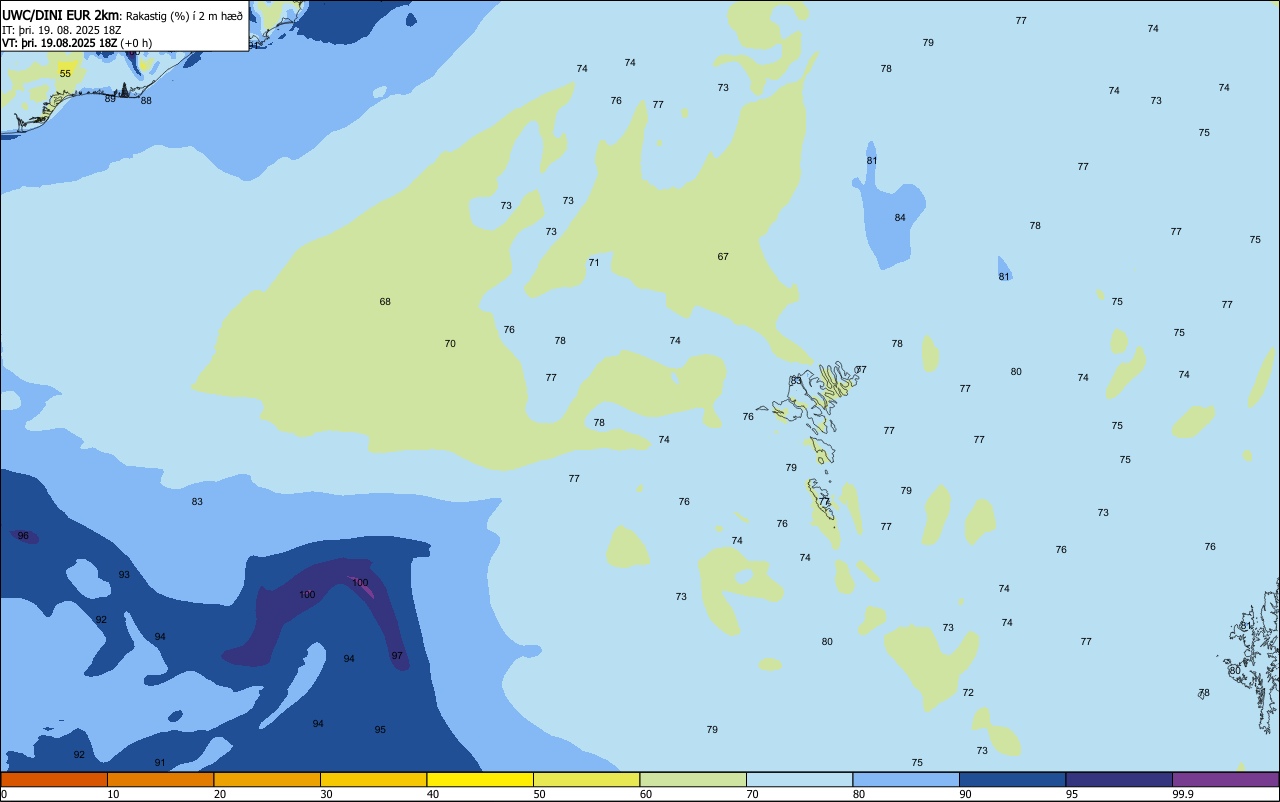Click the "Rakastig (%) í 2 m hæð" label
This screenshot has width=1280, height=802.
pyautogui.click(x=184, y=16)
